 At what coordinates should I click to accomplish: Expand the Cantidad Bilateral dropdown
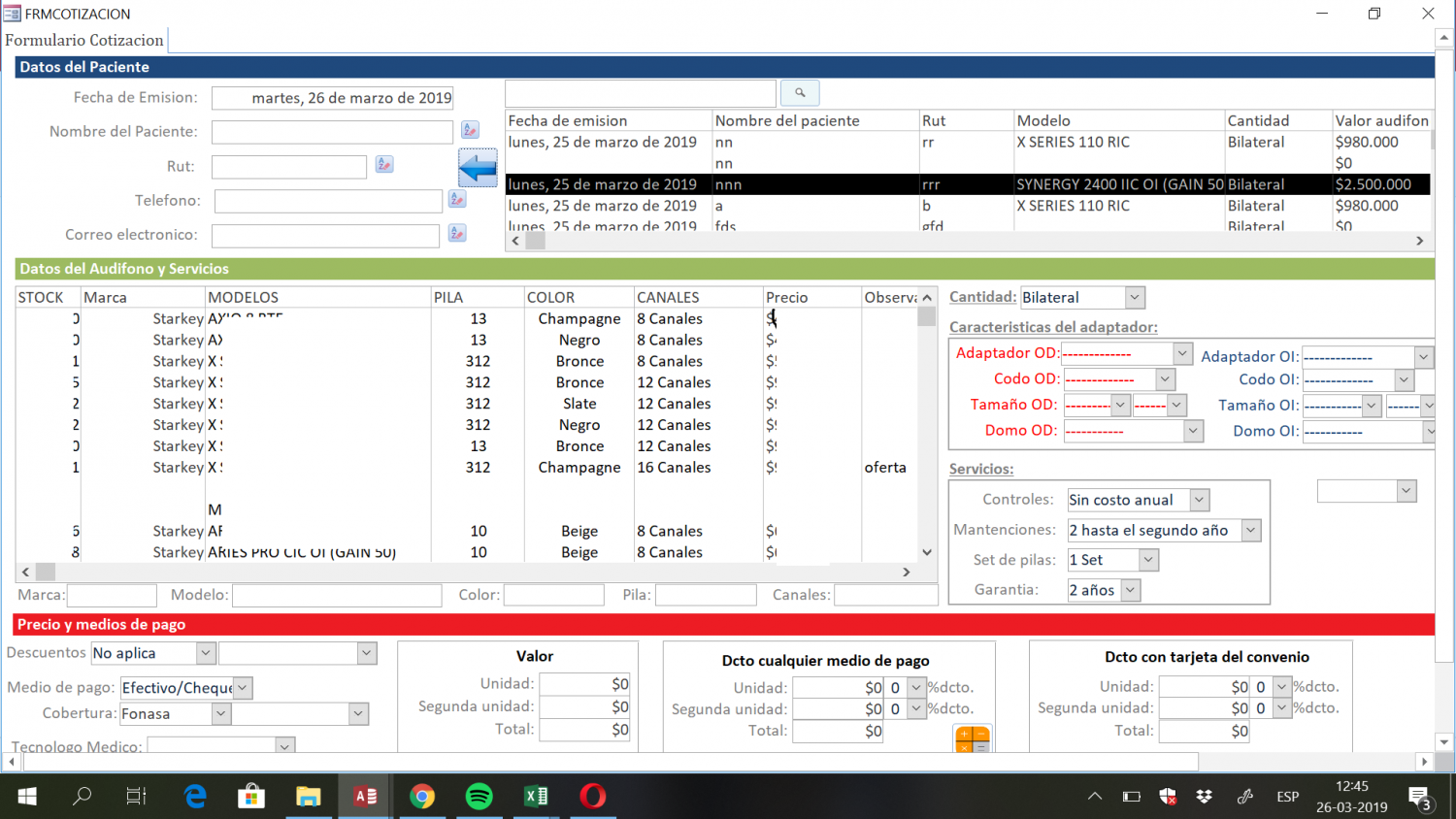(x=1135, y=297)
